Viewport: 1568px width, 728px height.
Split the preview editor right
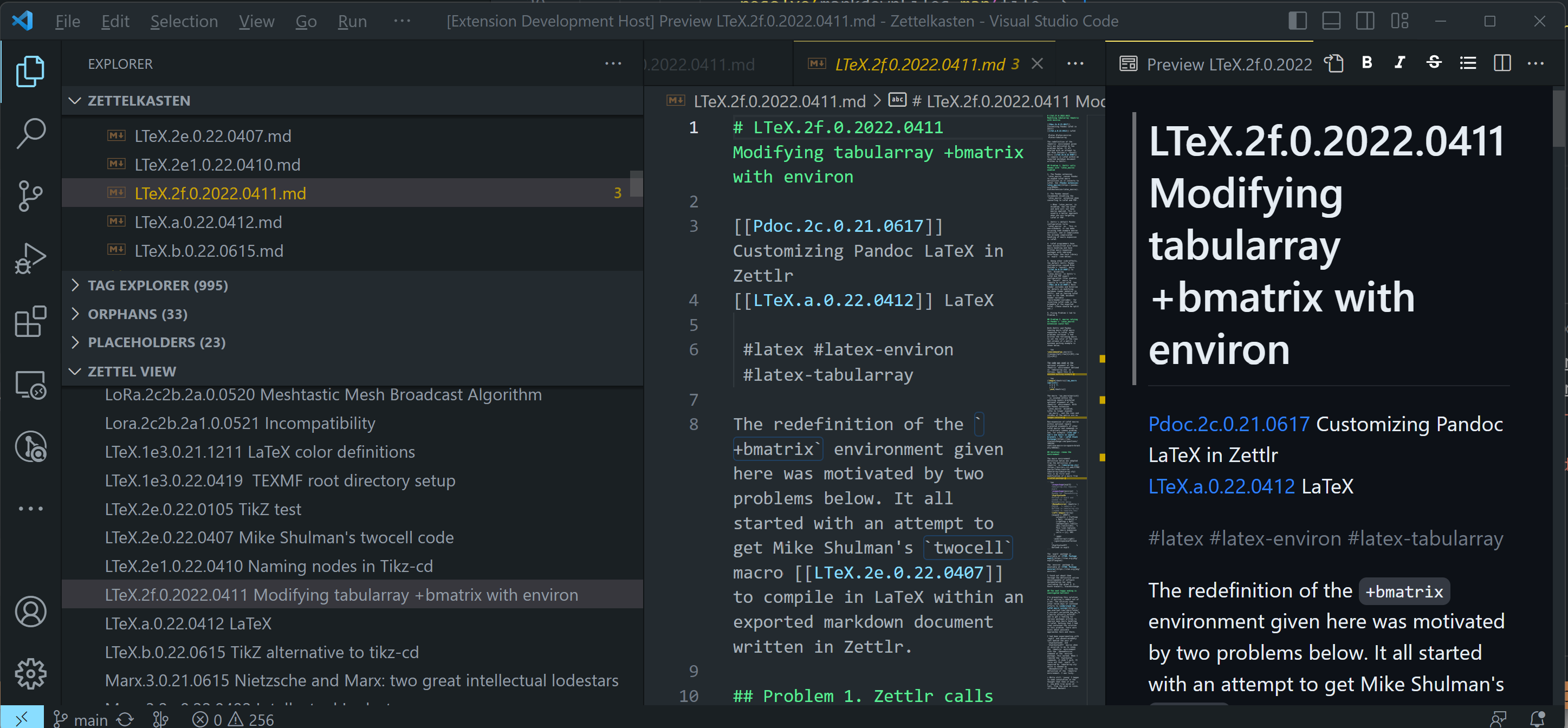(x=1502, y=63)
